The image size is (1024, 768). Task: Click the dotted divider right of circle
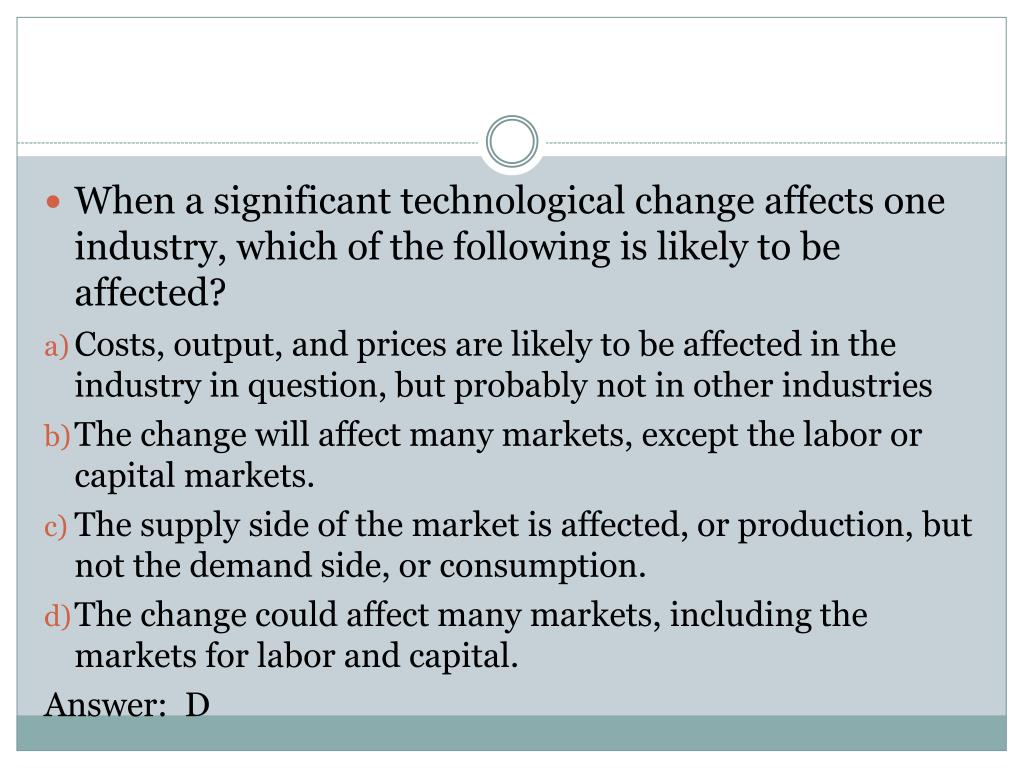pos(775,142)
